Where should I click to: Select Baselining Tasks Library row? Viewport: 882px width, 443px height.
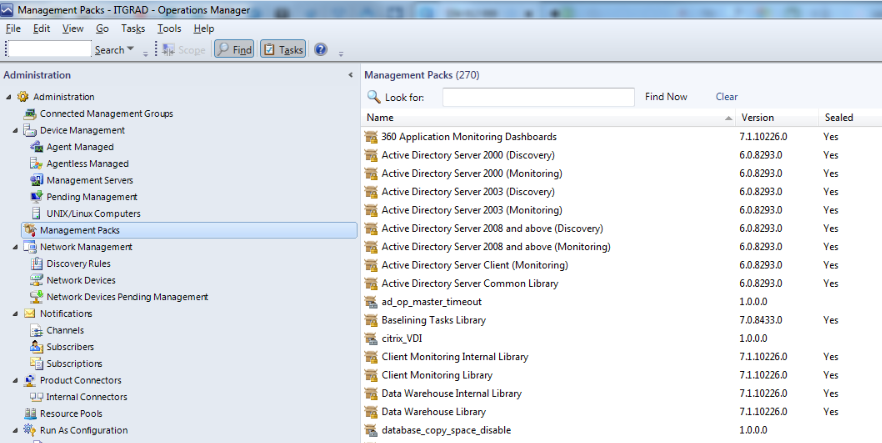(622, 320)
